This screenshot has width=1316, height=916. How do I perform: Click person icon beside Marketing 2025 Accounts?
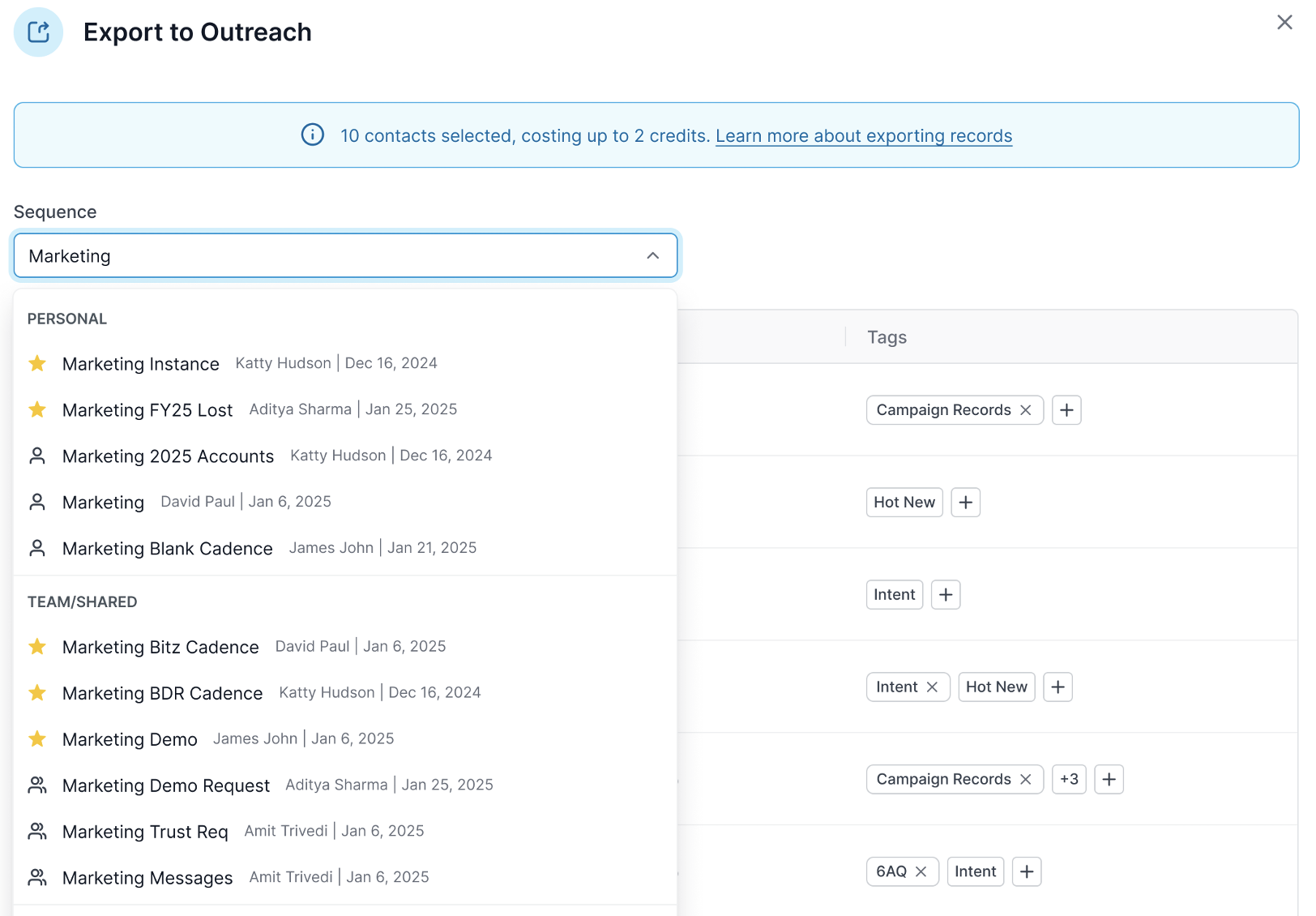(37, 456)
